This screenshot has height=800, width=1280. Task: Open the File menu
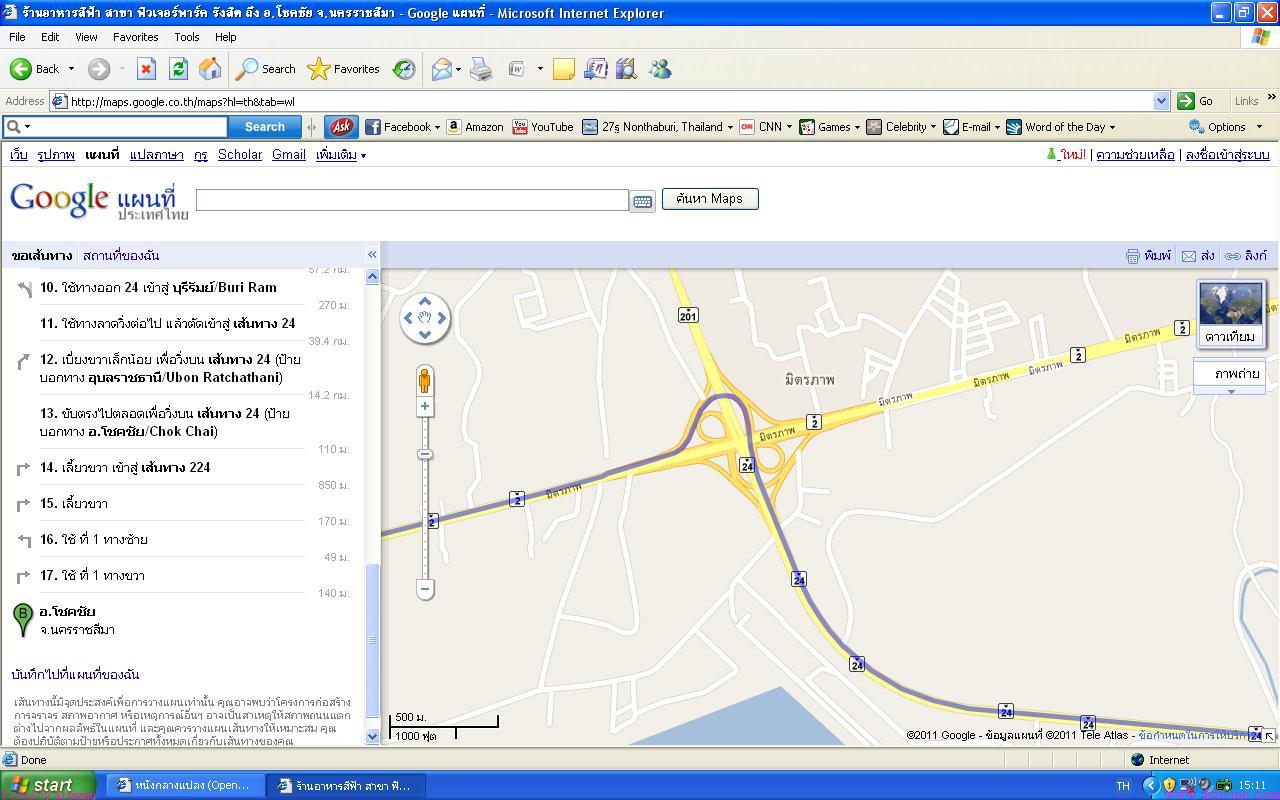click(x=17, y=37)
